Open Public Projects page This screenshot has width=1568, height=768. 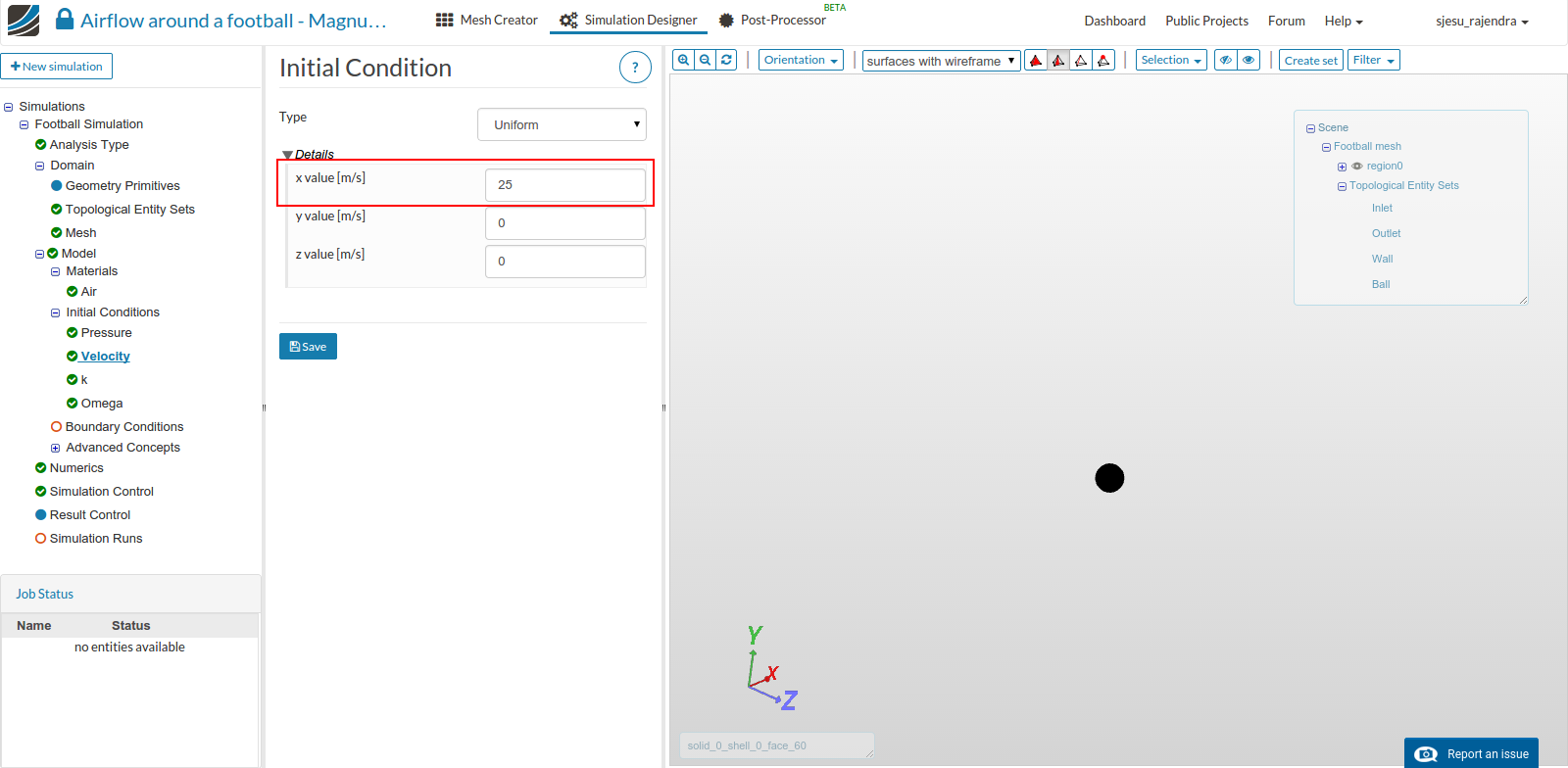1206,21
